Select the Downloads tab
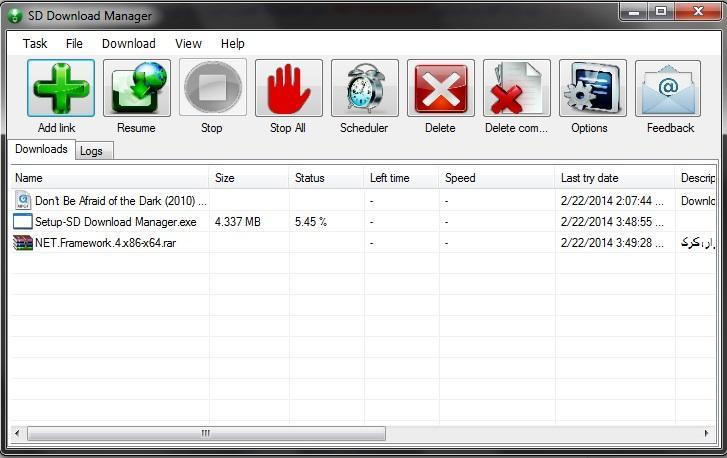The width and height of the screenshot is (727, 458). tap(41, 149)
